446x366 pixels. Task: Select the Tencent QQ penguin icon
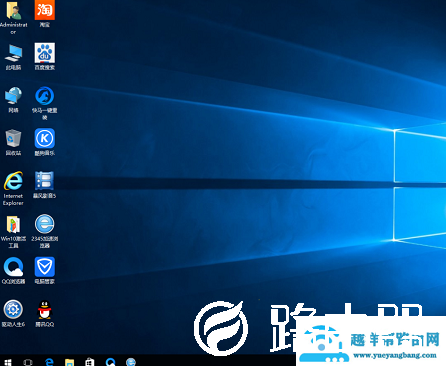45,310
